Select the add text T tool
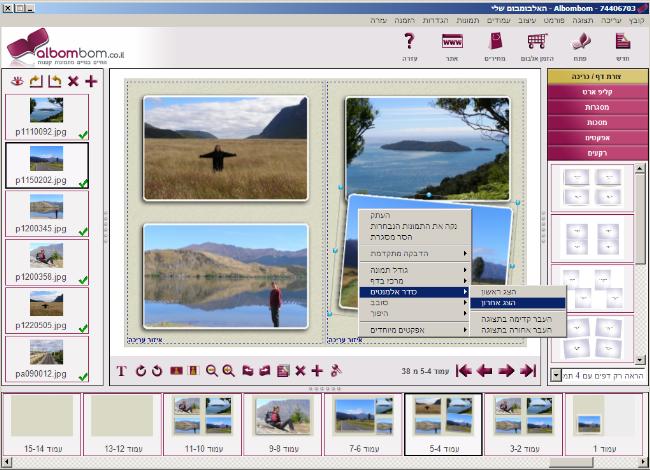The width and height of the screenshot is (650, 470). pos(121,371)
